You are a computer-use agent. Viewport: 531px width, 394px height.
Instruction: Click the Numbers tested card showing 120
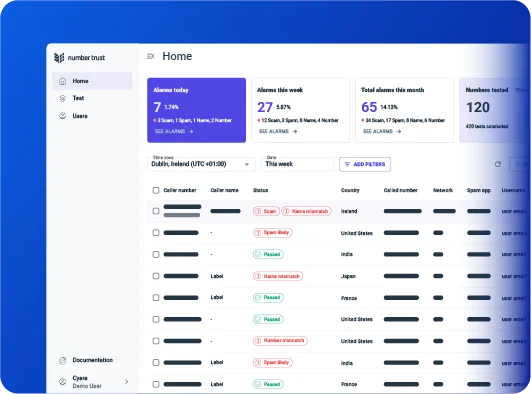click(x=494, y=110)
